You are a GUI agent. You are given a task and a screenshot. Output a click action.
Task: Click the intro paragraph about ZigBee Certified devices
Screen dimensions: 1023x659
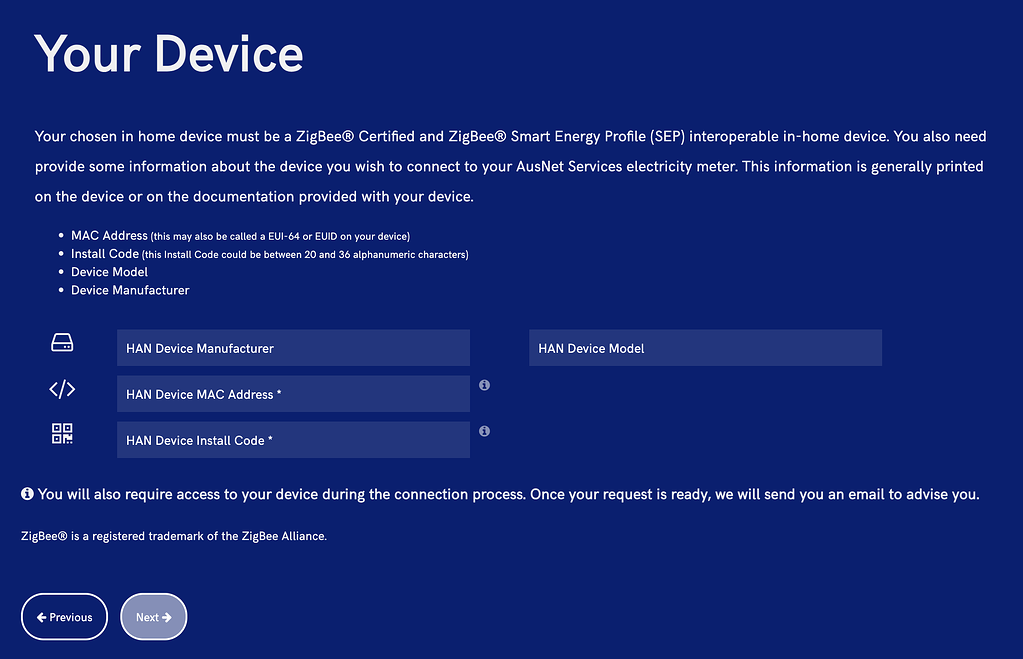point(509,166)
